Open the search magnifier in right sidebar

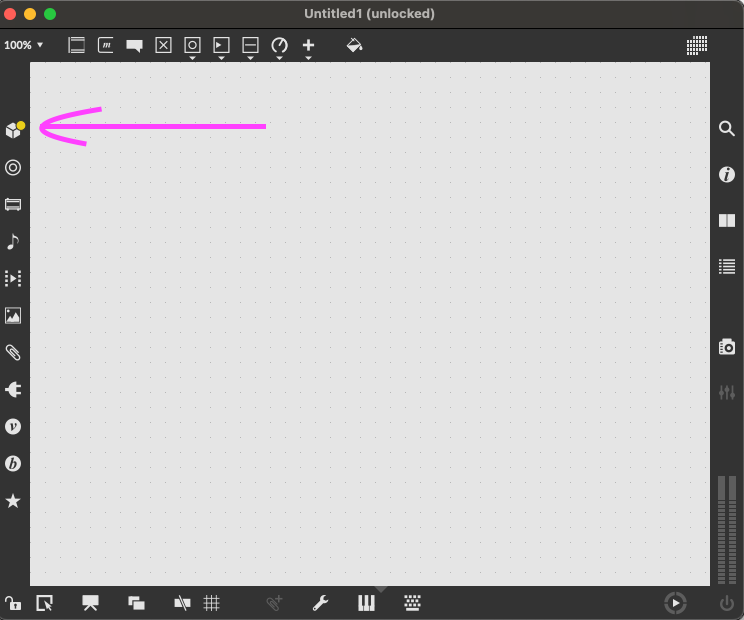pyautogui.click(x=726, y=129)
